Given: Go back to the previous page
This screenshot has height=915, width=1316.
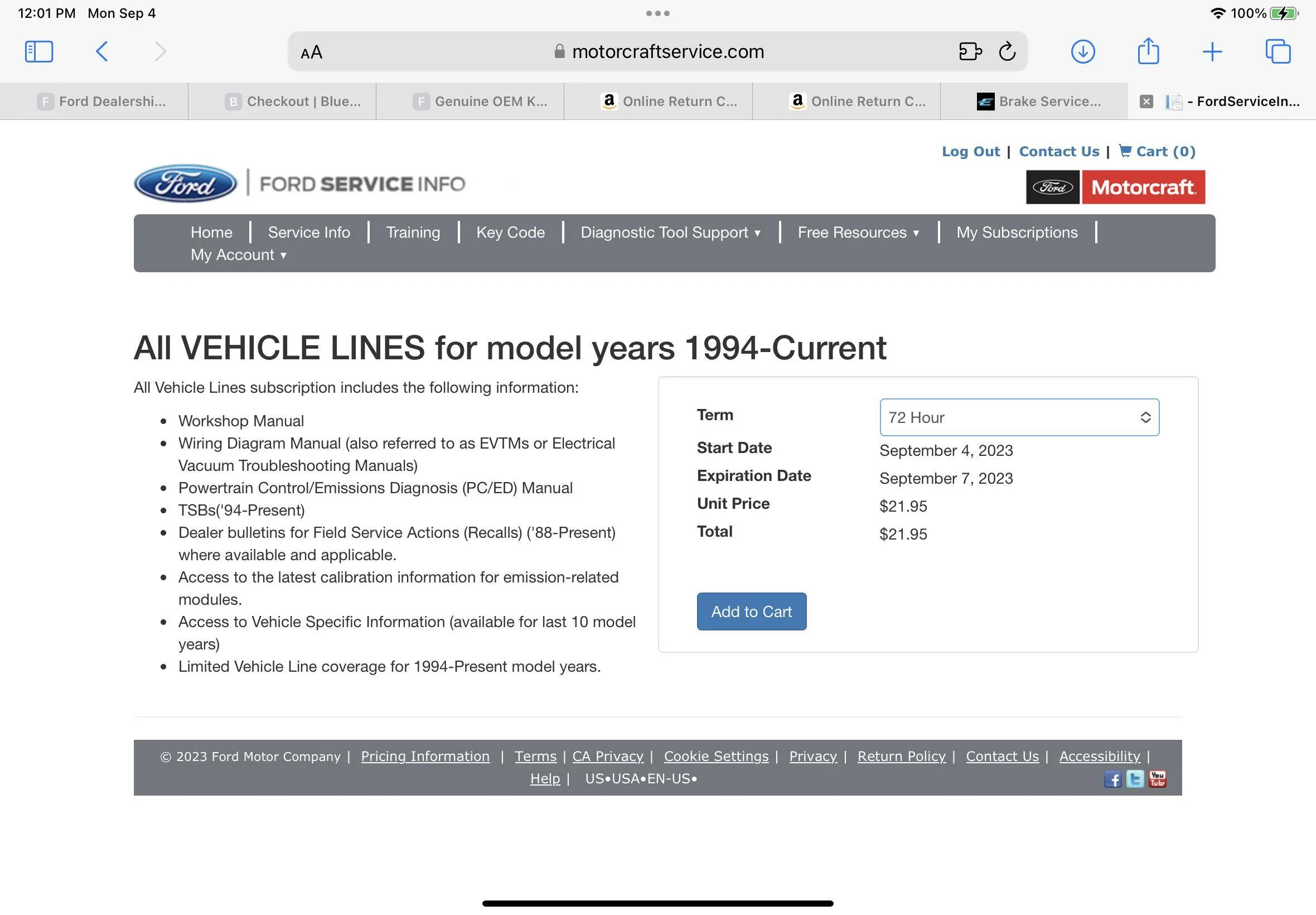Looking at the screenshot, I should [x=101, y=51].
